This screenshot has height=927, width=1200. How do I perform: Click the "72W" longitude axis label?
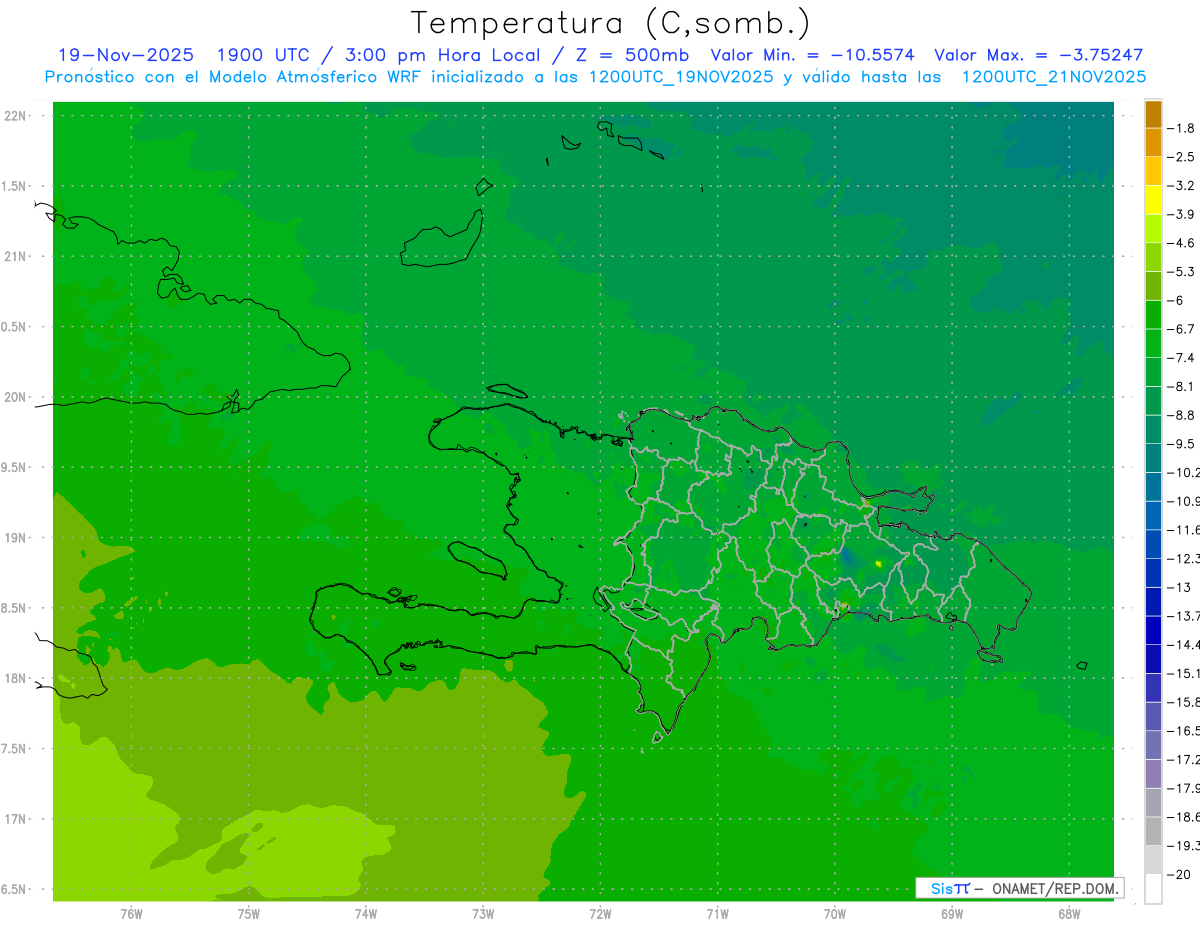(600, 914)
